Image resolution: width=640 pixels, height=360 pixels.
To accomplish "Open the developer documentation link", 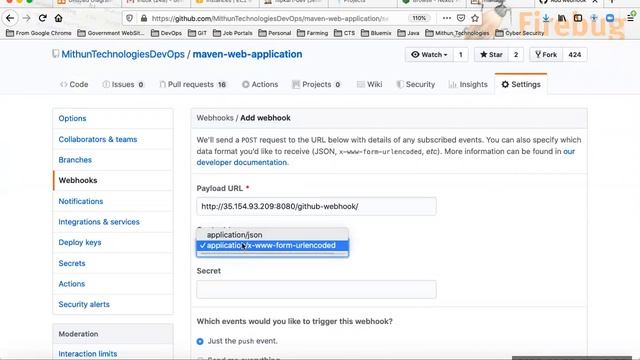I will pyautogui.click(x=242, y=162).
